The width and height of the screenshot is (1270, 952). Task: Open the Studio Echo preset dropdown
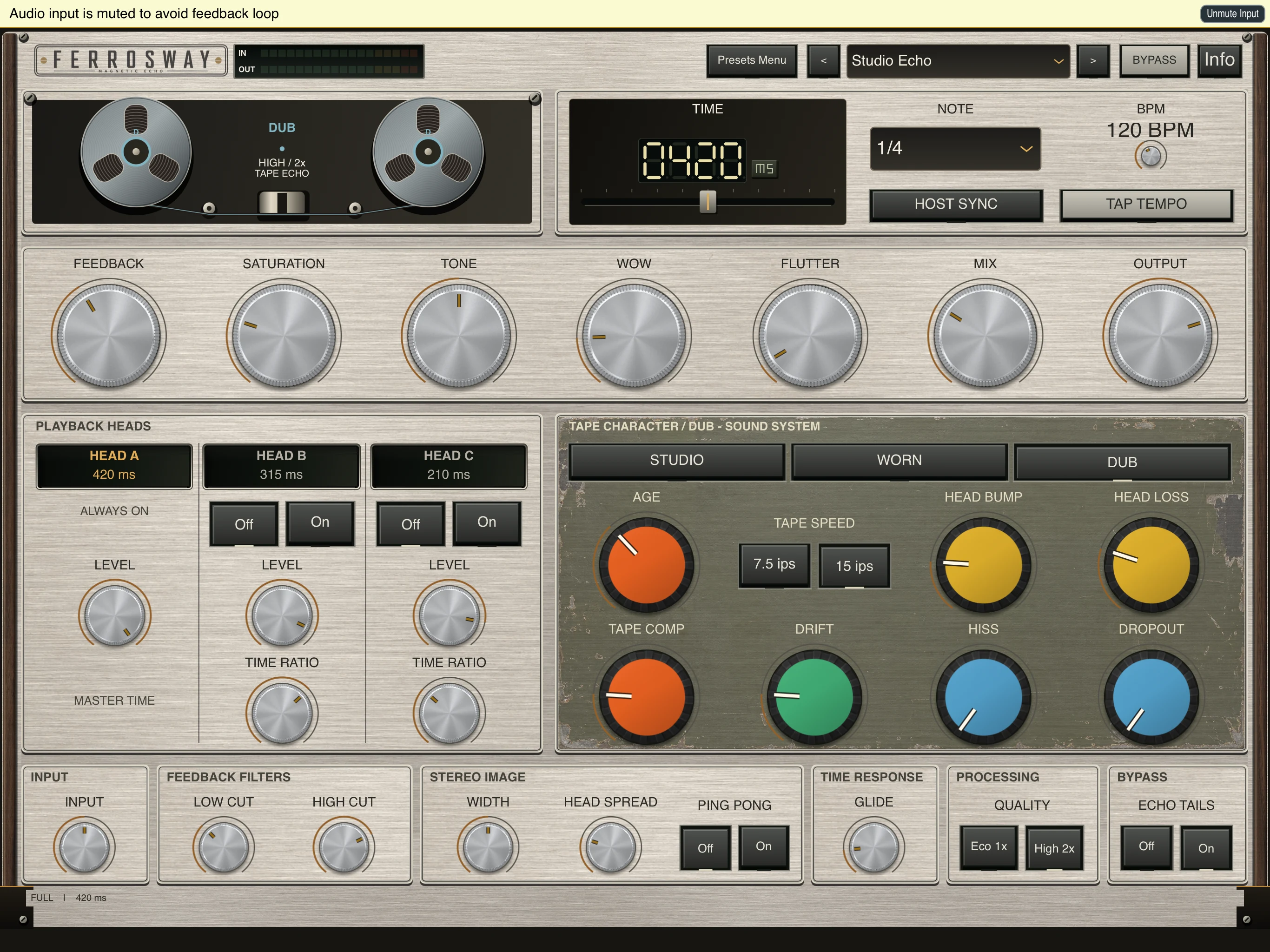pyautogui.click(x=958, y=61)
